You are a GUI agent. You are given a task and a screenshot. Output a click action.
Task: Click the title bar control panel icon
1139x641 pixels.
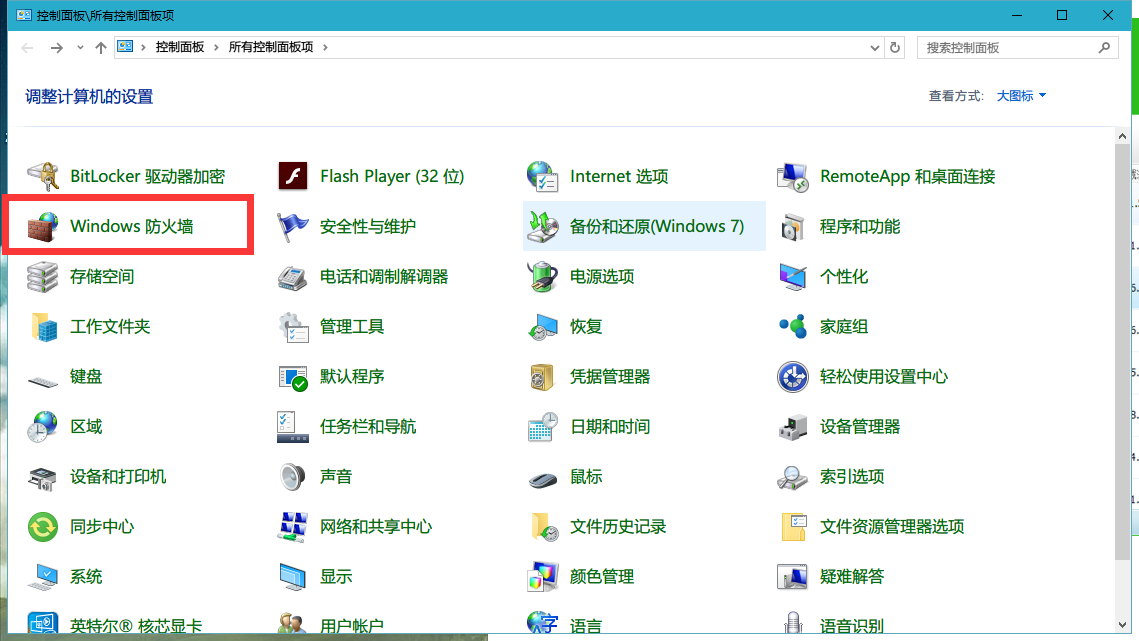(x=24, y=15)
